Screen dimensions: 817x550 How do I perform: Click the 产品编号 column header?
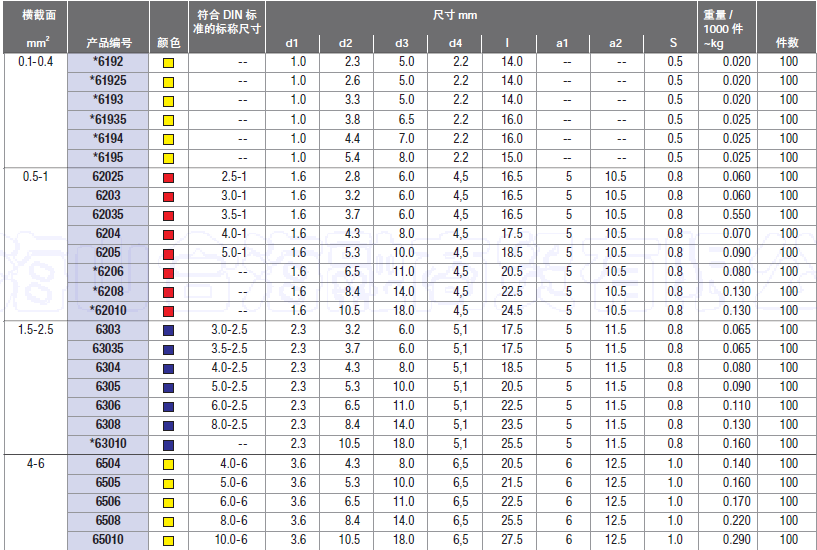click(x=108, y=43)
